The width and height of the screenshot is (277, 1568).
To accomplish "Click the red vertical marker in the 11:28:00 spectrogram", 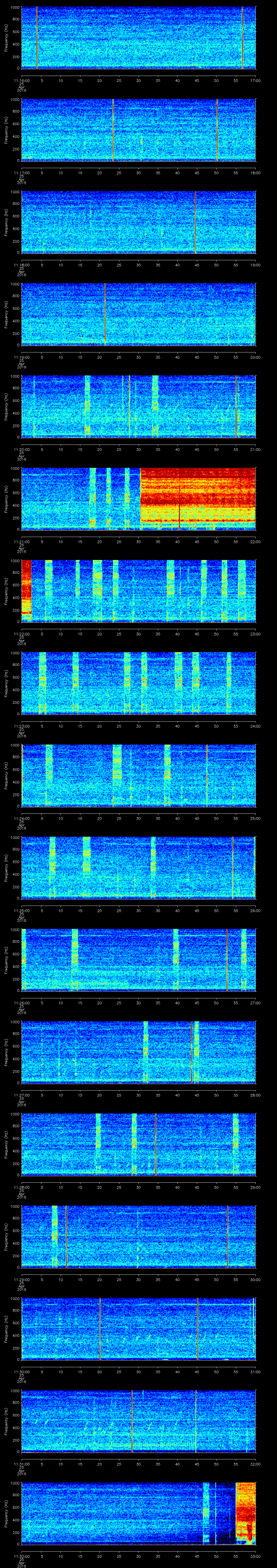I will pos(156,1144).
